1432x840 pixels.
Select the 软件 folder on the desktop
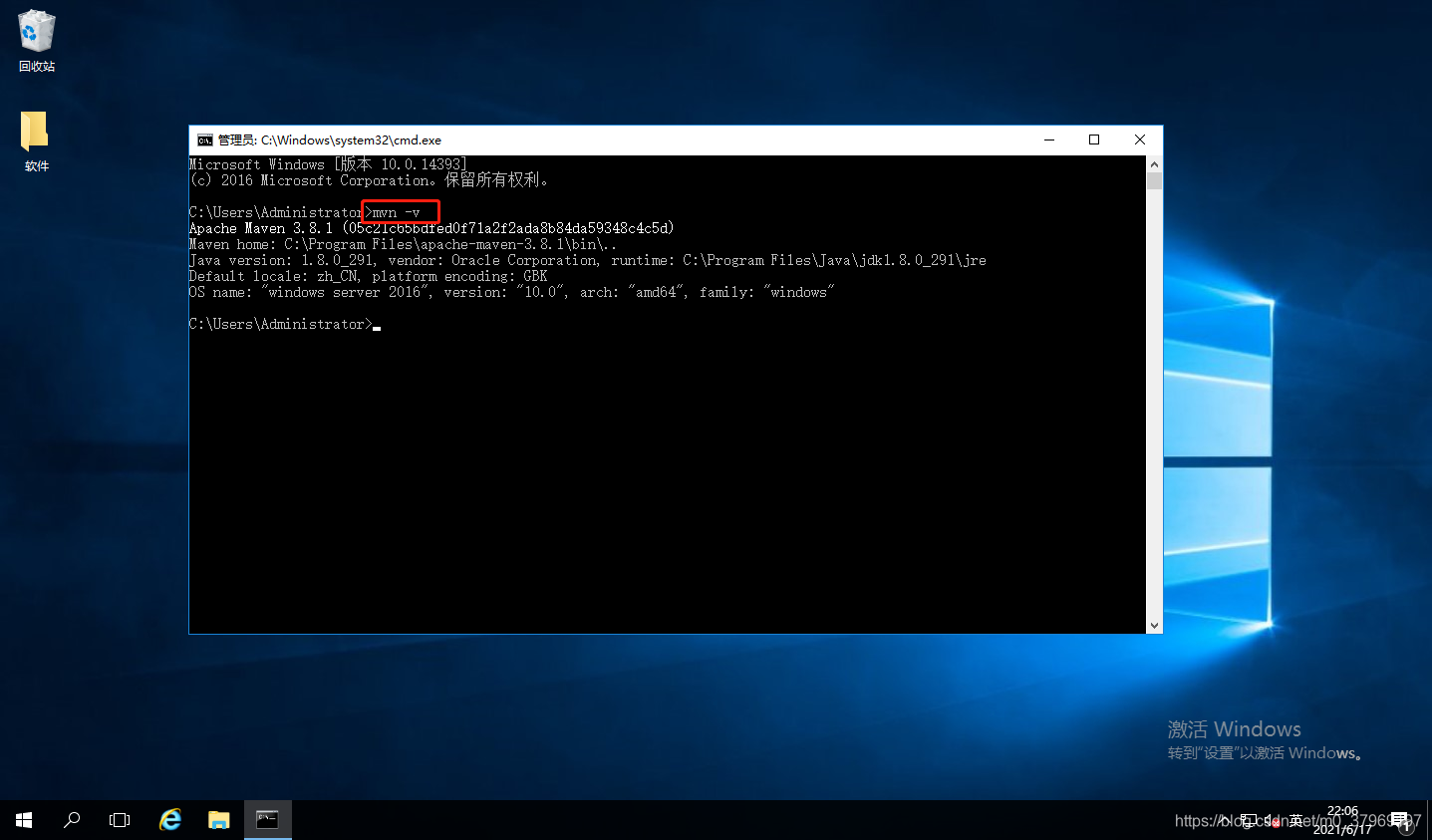tap(36, 140)
